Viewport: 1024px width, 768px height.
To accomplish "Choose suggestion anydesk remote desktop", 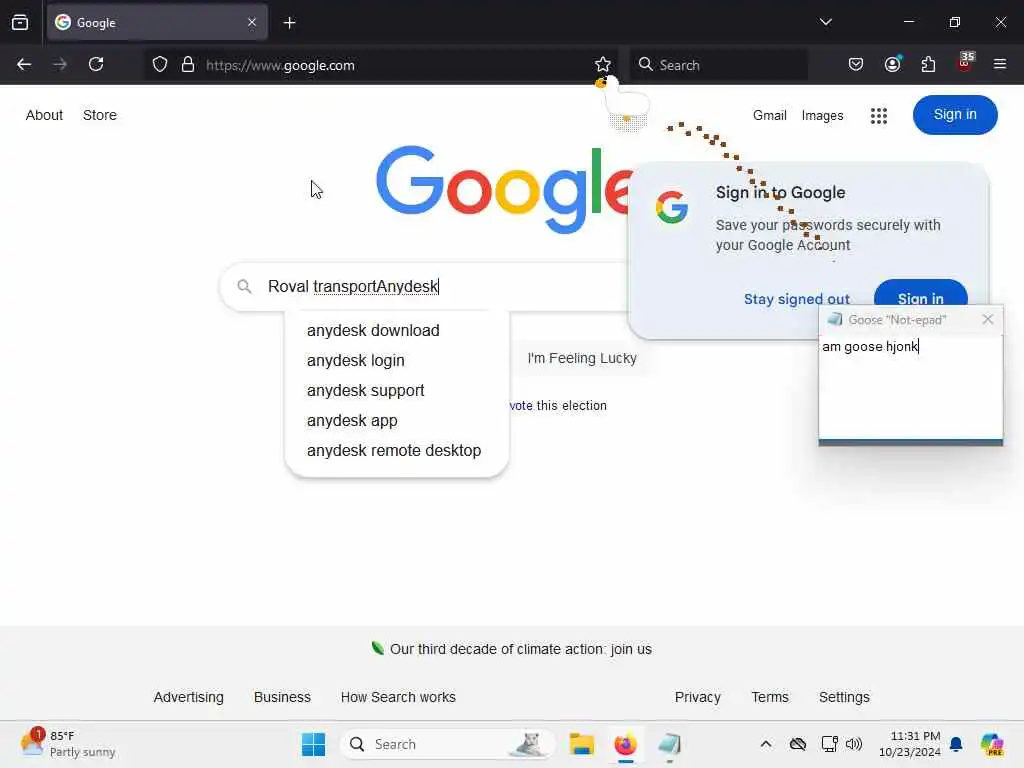I will pos(394,451).
